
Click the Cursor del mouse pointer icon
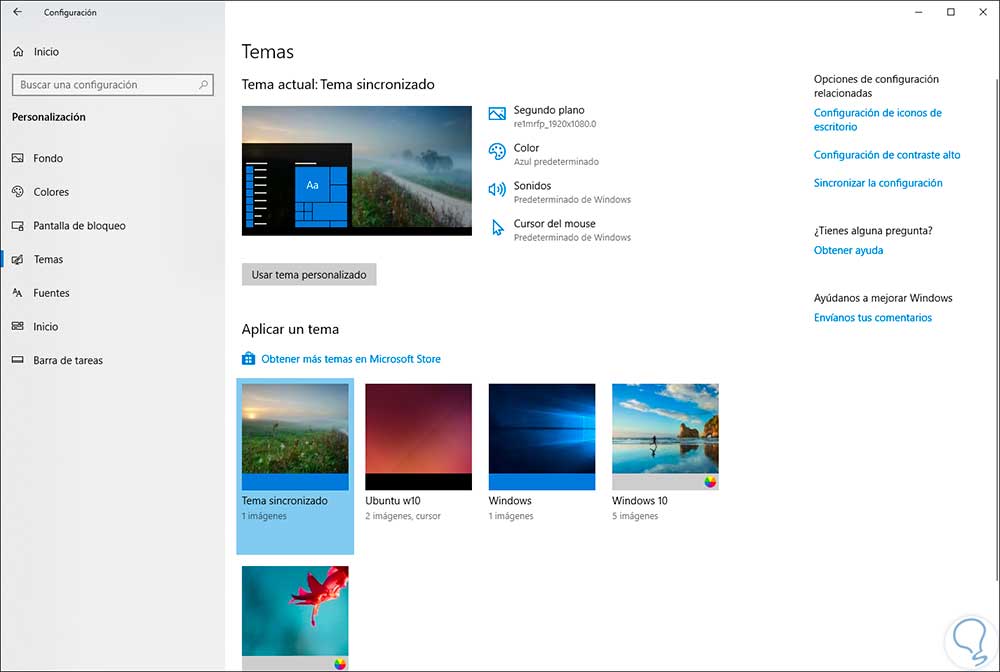[x=497, y=228]
